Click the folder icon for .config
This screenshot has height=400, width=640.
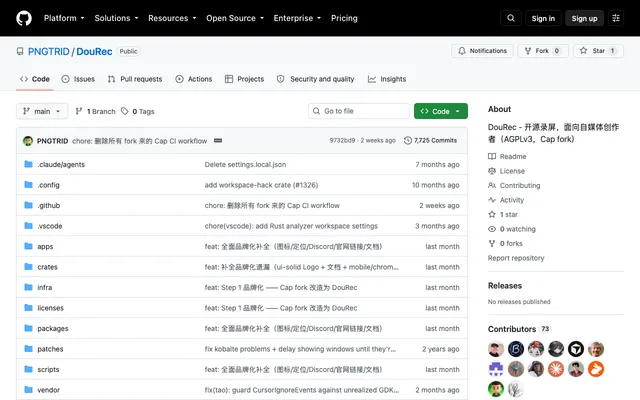click(x=28, y=184)
